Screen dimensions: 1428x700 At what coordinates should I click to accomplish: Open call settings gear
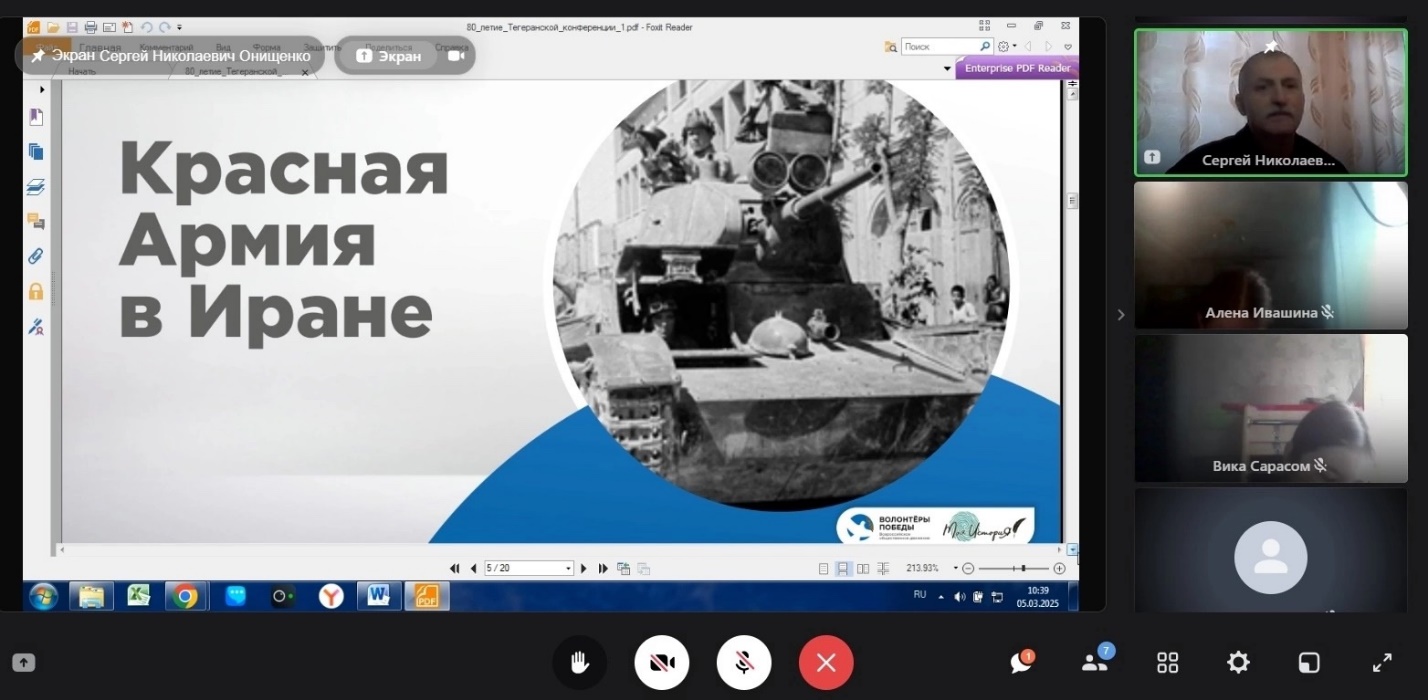point(1238,662)
